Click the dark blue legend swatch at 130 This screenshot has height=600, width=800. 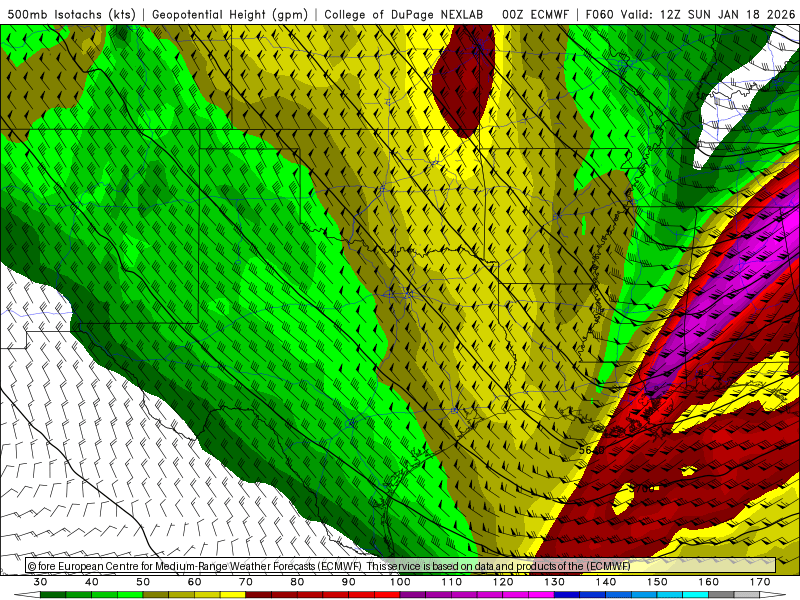(x=567, y=595)
